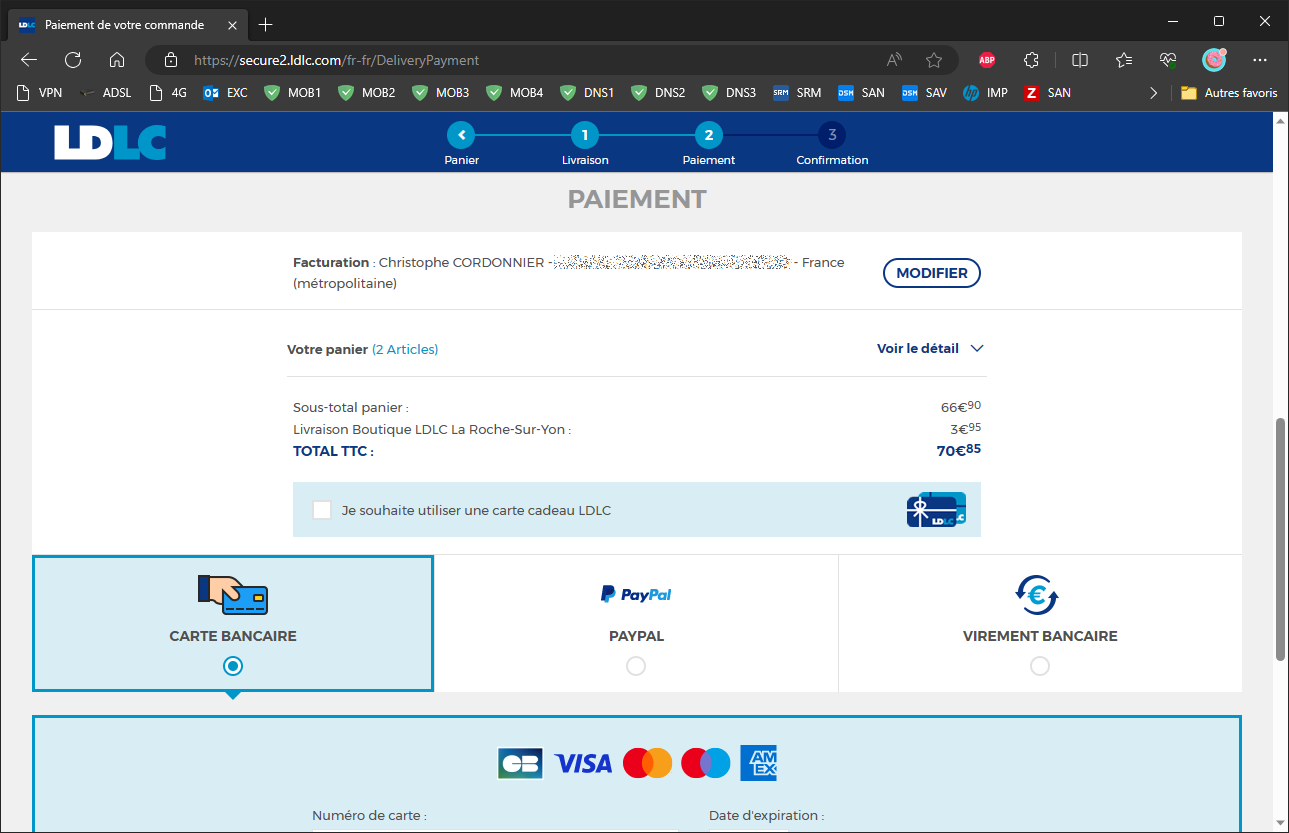Click the address bar URL
This screenshot has width=1289, height=833.
(x=337, y=60)
